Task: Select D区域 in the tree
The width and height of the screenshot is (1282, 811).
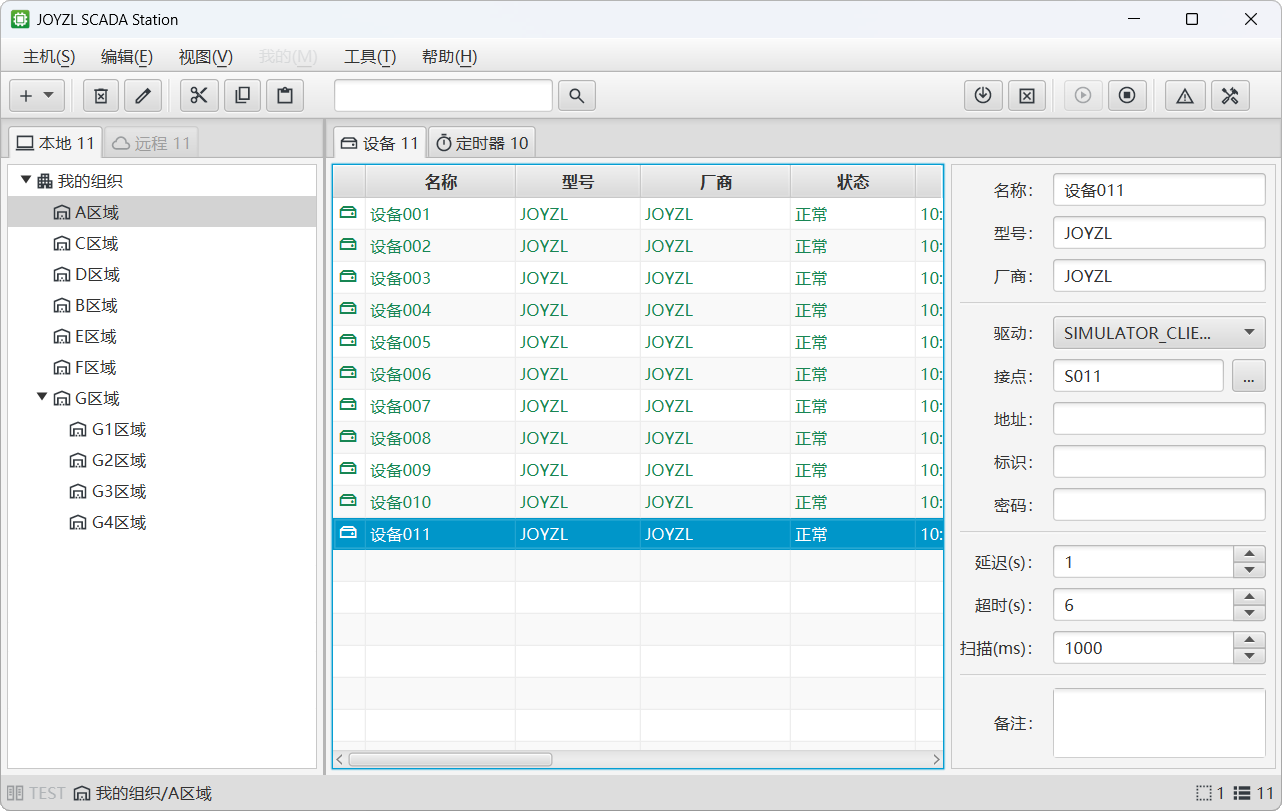Action: click(x=162, y=274)
